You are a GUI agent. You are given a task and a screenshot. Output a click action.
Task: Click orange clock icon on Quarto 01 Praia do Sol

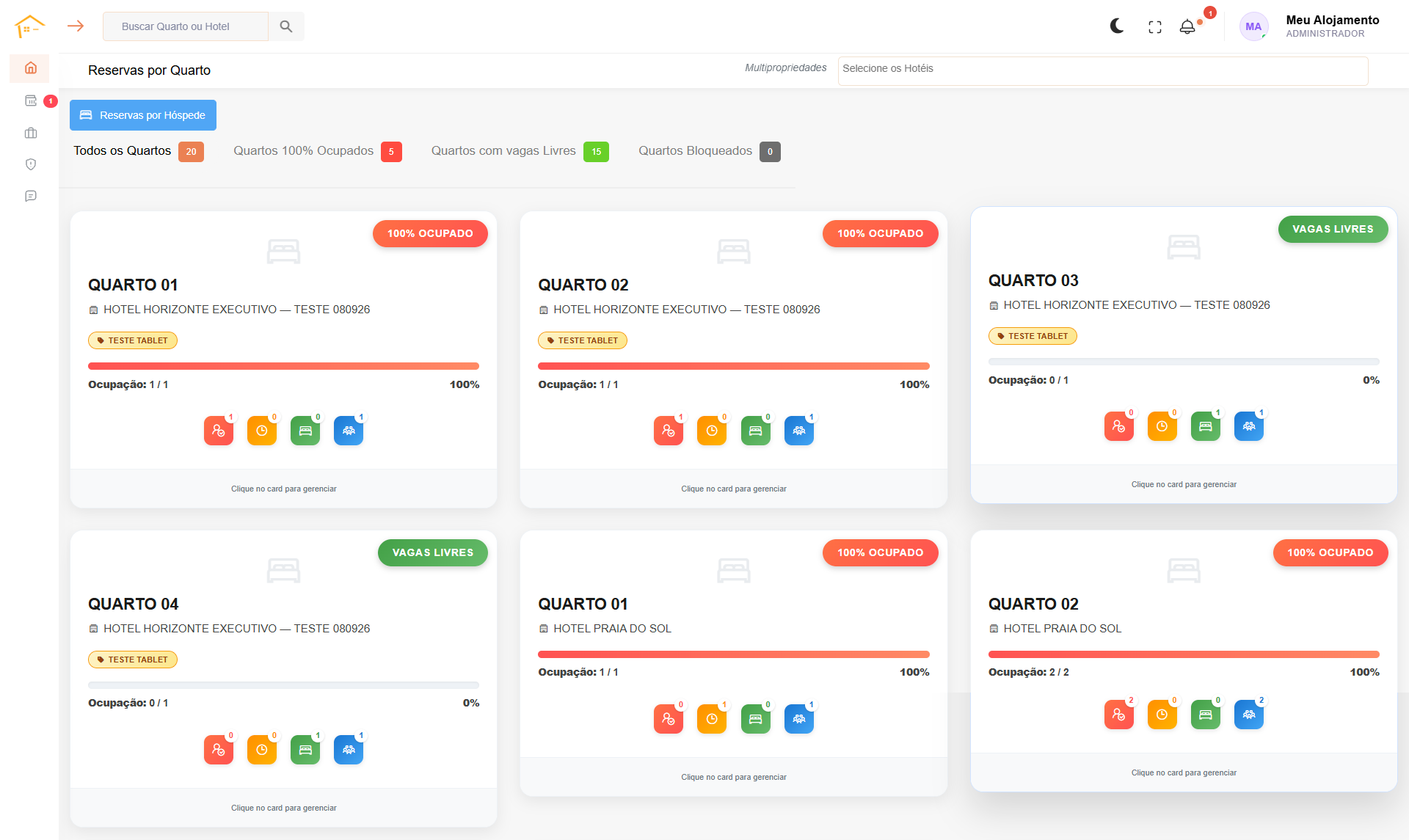[x=712, y=719]
